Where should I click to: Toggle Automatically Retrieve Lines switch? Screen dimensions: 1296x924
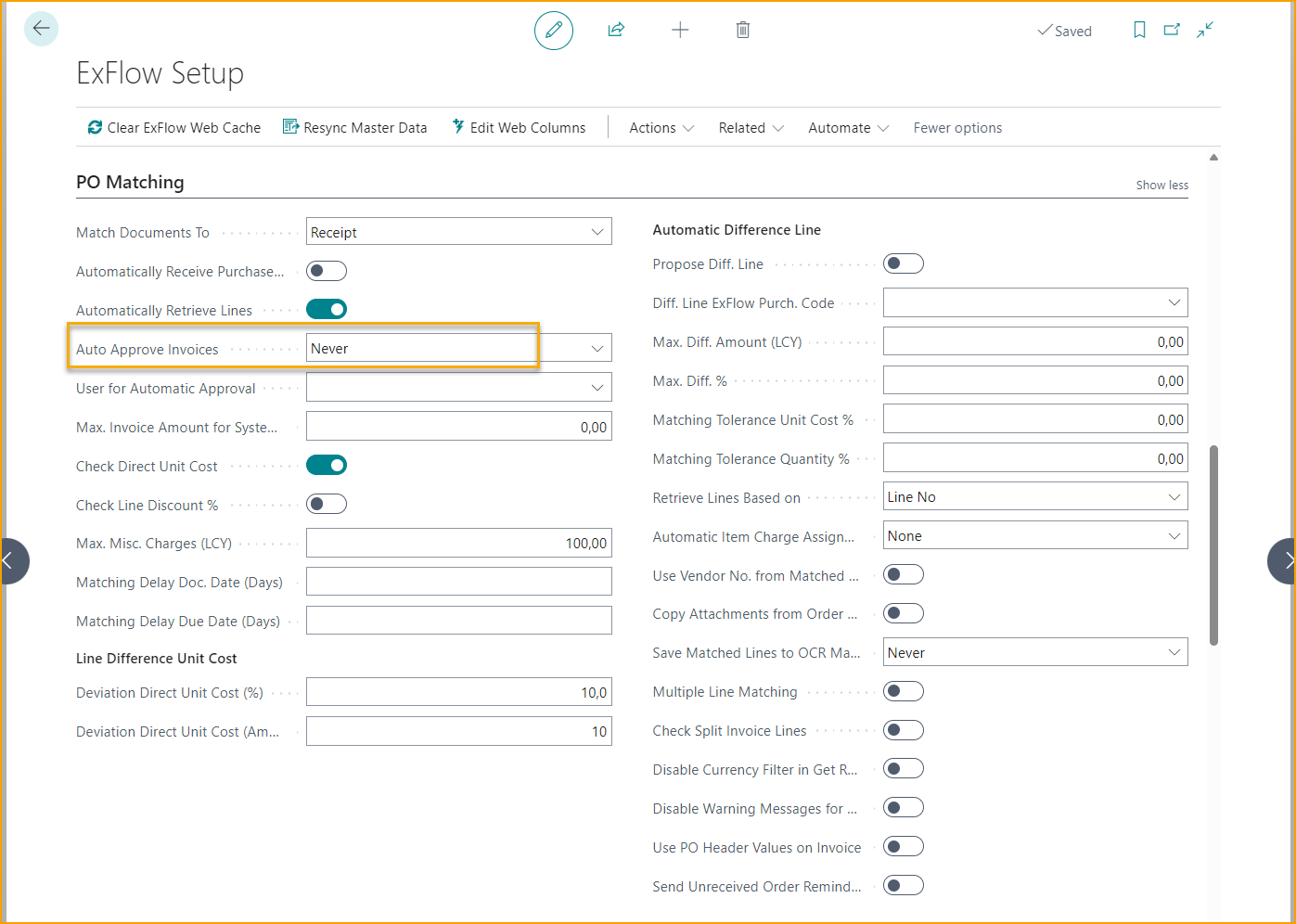[327, 309]
